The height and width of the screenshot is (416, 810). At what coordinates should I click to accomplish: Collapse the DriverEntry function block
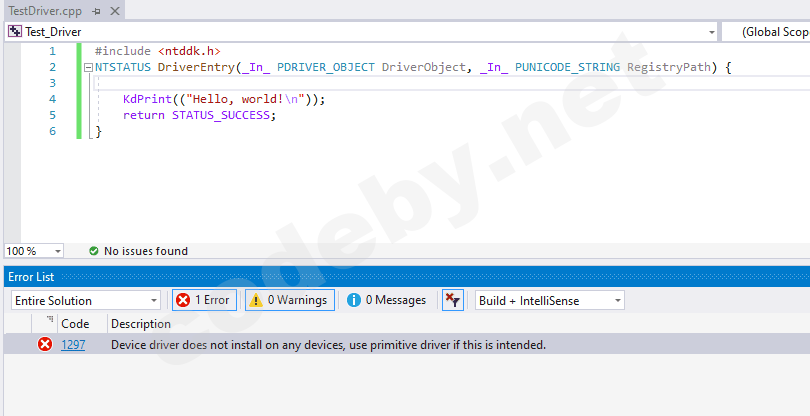pyautogui.click(x=88, y=67)
